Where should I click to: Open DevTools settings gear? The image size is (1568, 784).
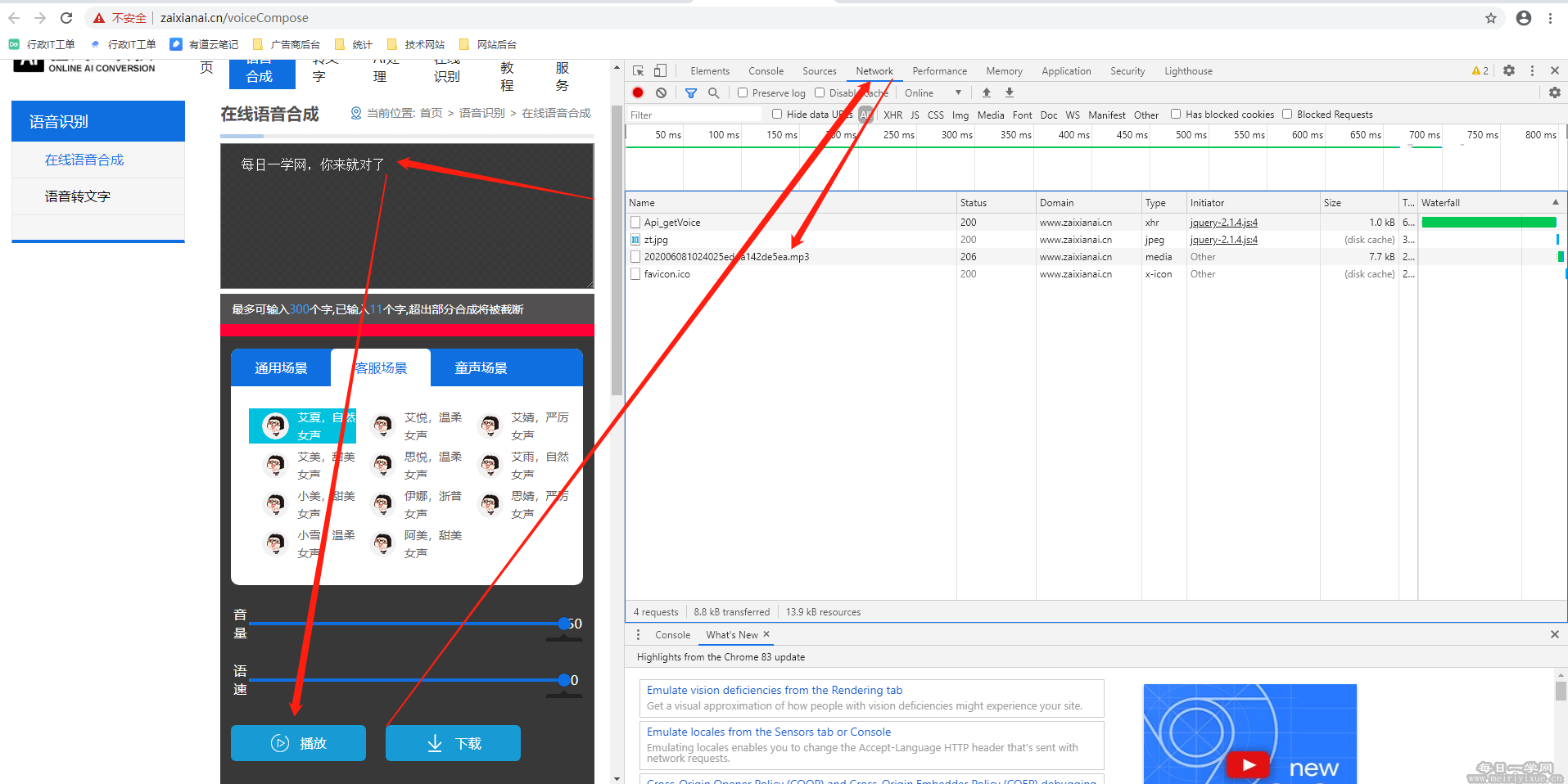(x=1509, y=71)
